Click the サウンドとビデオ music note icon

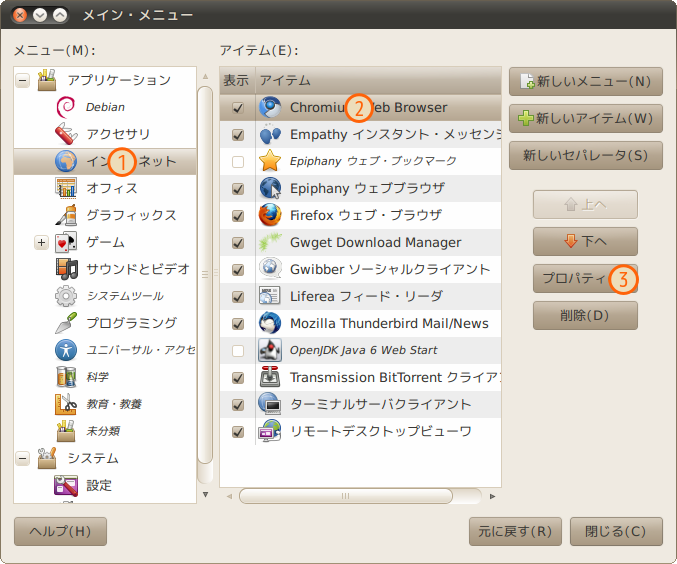click(x=66, y=269)
